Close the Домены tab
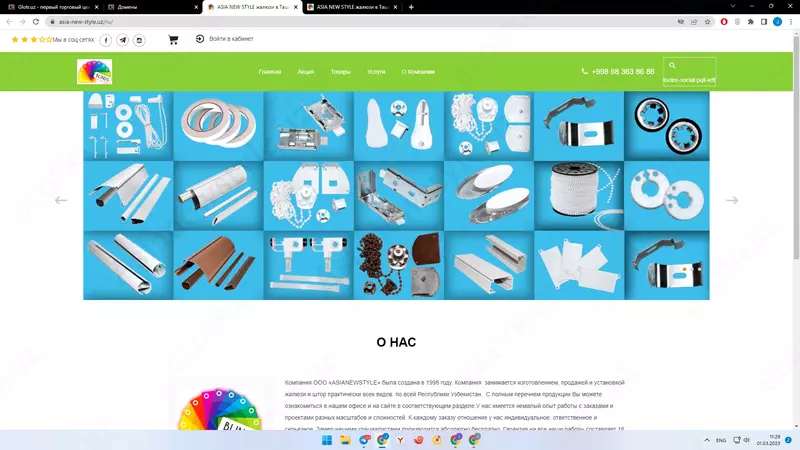The width and height of the screenshot is (800, 450). (195, 7)
